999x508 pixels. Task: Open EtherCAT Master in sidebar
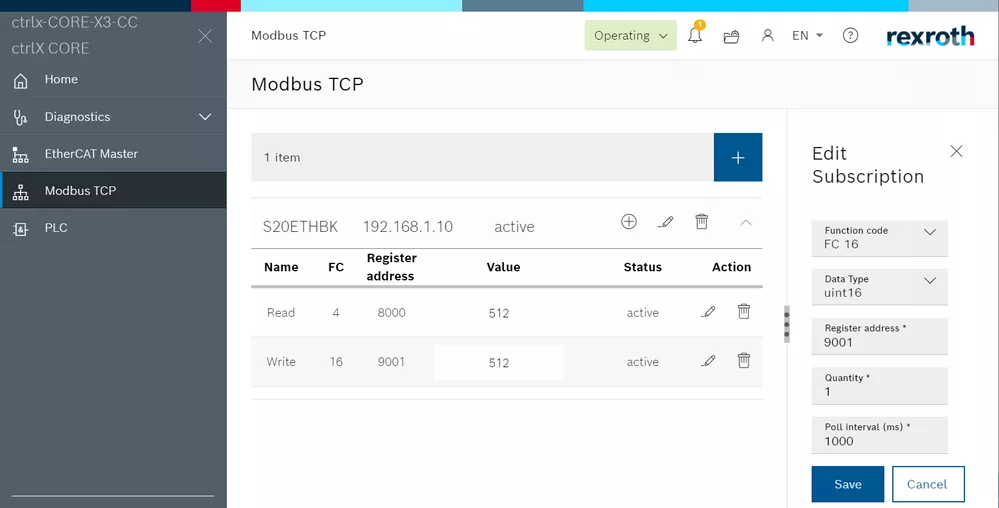(x=91, y=154)
